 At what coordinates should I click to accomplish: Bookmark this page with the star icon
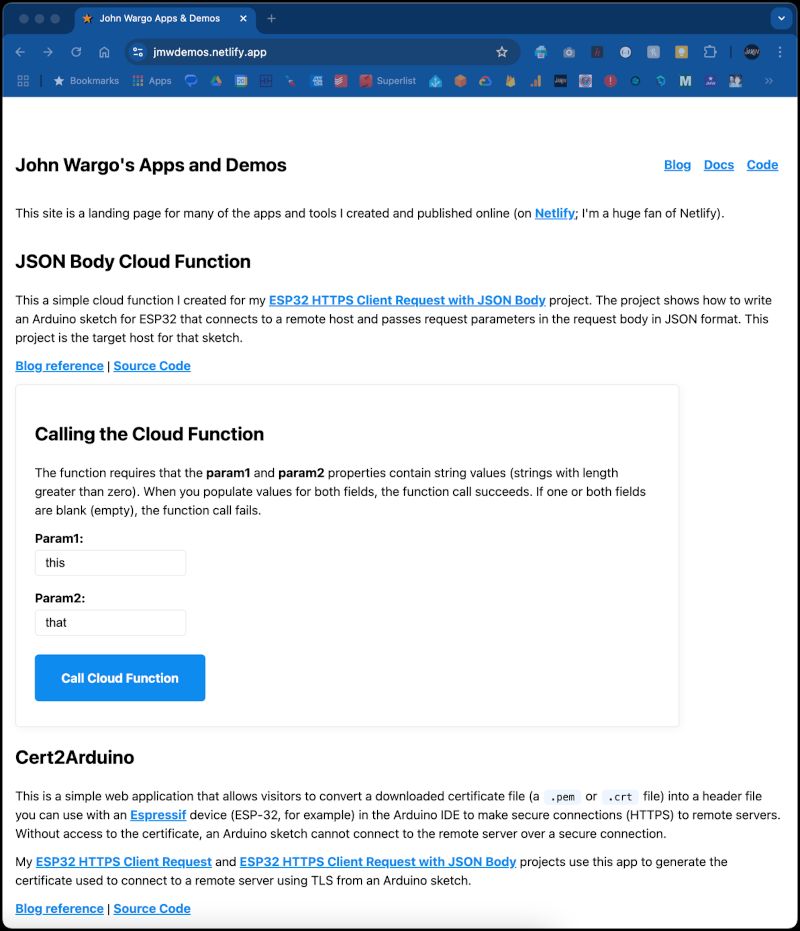(502, 52)
